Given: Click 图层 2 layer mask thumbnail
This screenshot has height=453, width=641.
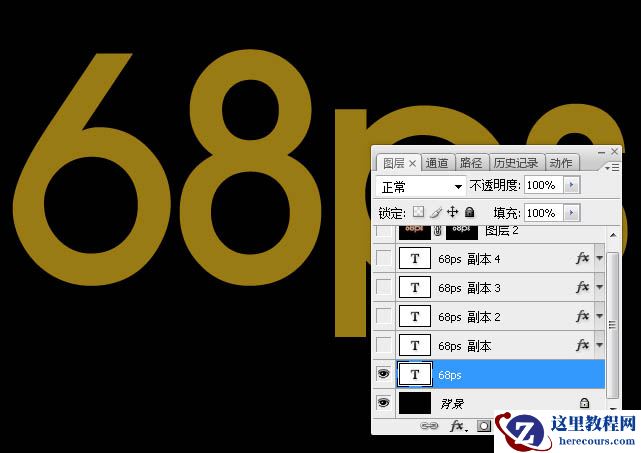Looking at the screenshot, I should (x=462, y=232).
